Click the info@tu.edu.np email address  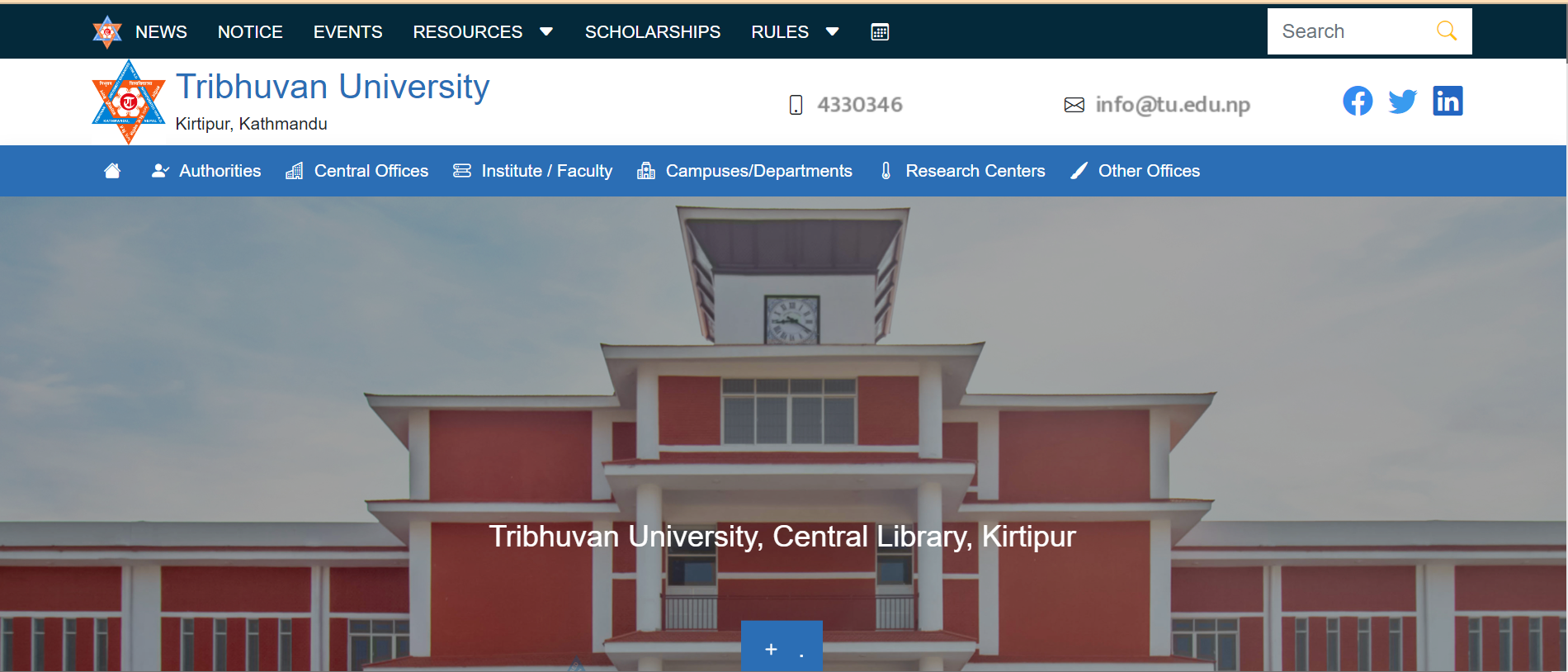click(1173, 105)
